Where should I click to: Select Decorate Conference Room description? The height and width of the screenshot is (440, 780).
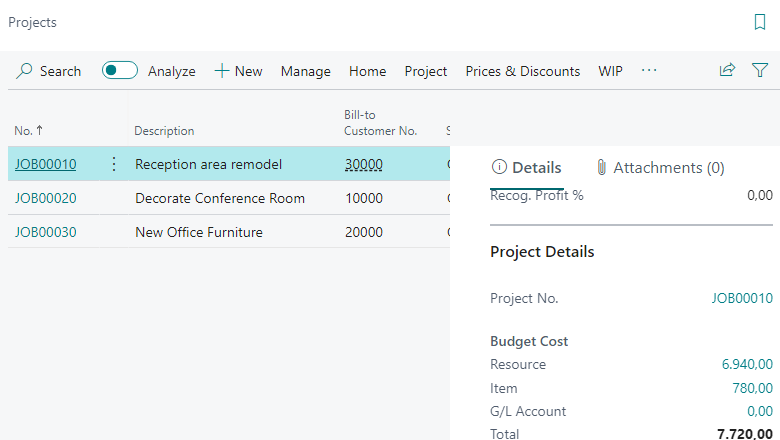[220, 198]
